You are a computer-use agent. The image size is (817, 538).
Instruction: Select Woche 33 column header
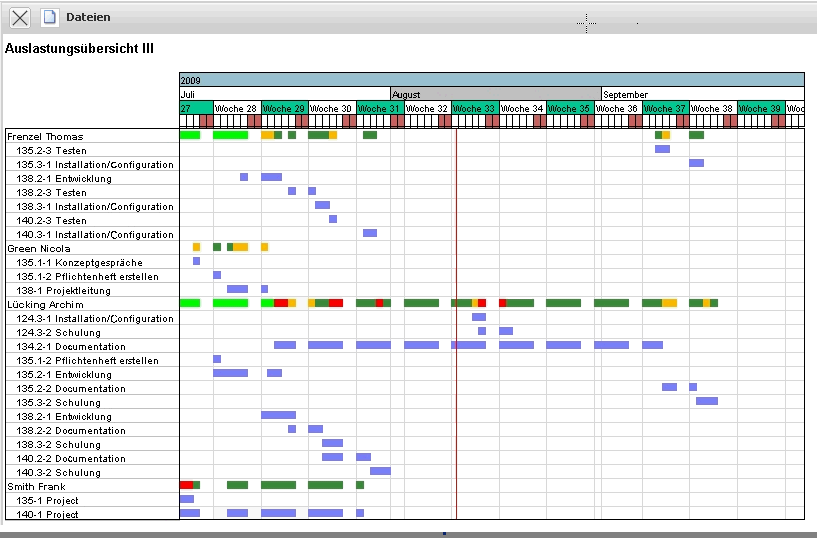pos(475,108)
